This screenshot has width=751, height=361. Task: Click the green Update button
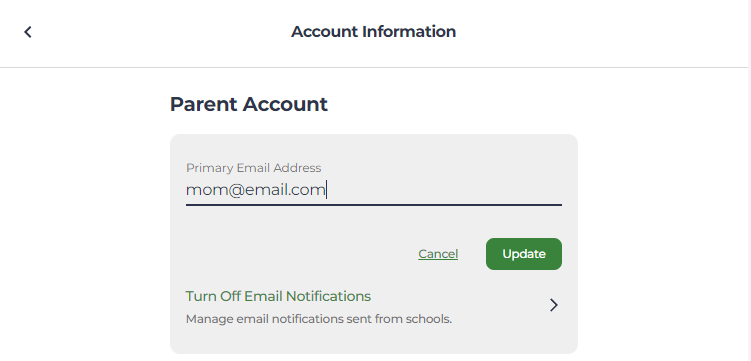(x=523, y=254)
